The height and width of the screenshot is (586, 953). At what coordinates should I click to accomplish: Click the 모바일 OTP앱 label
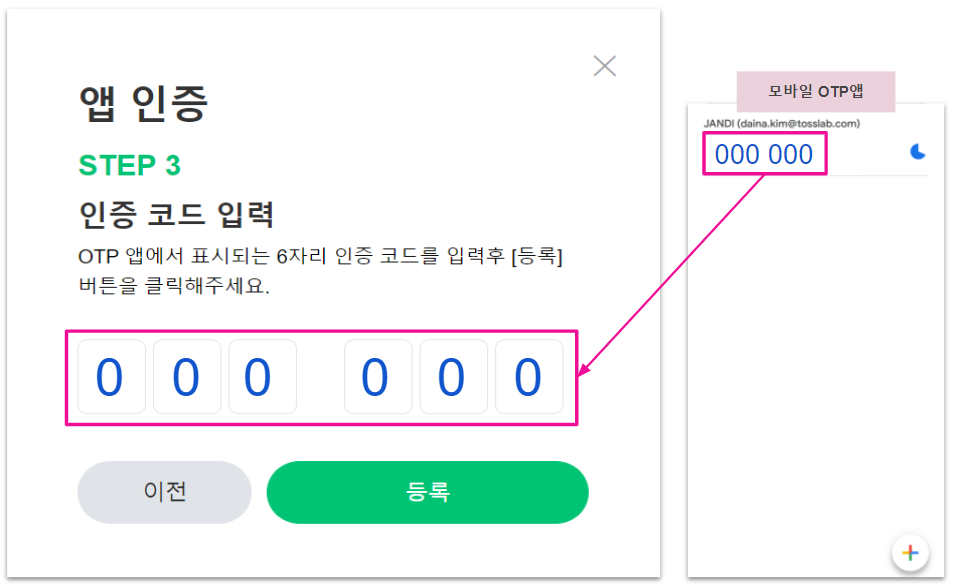pyautogui.click(x=815, y=91)
